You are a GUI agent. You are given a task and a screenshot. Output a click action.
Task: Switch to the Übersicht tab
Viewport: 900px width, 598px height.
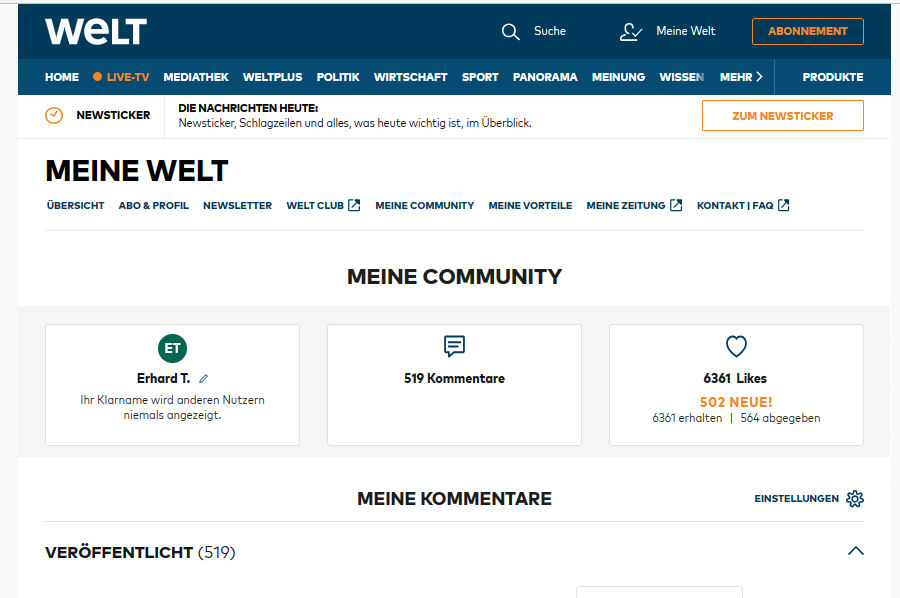(76, 205)
